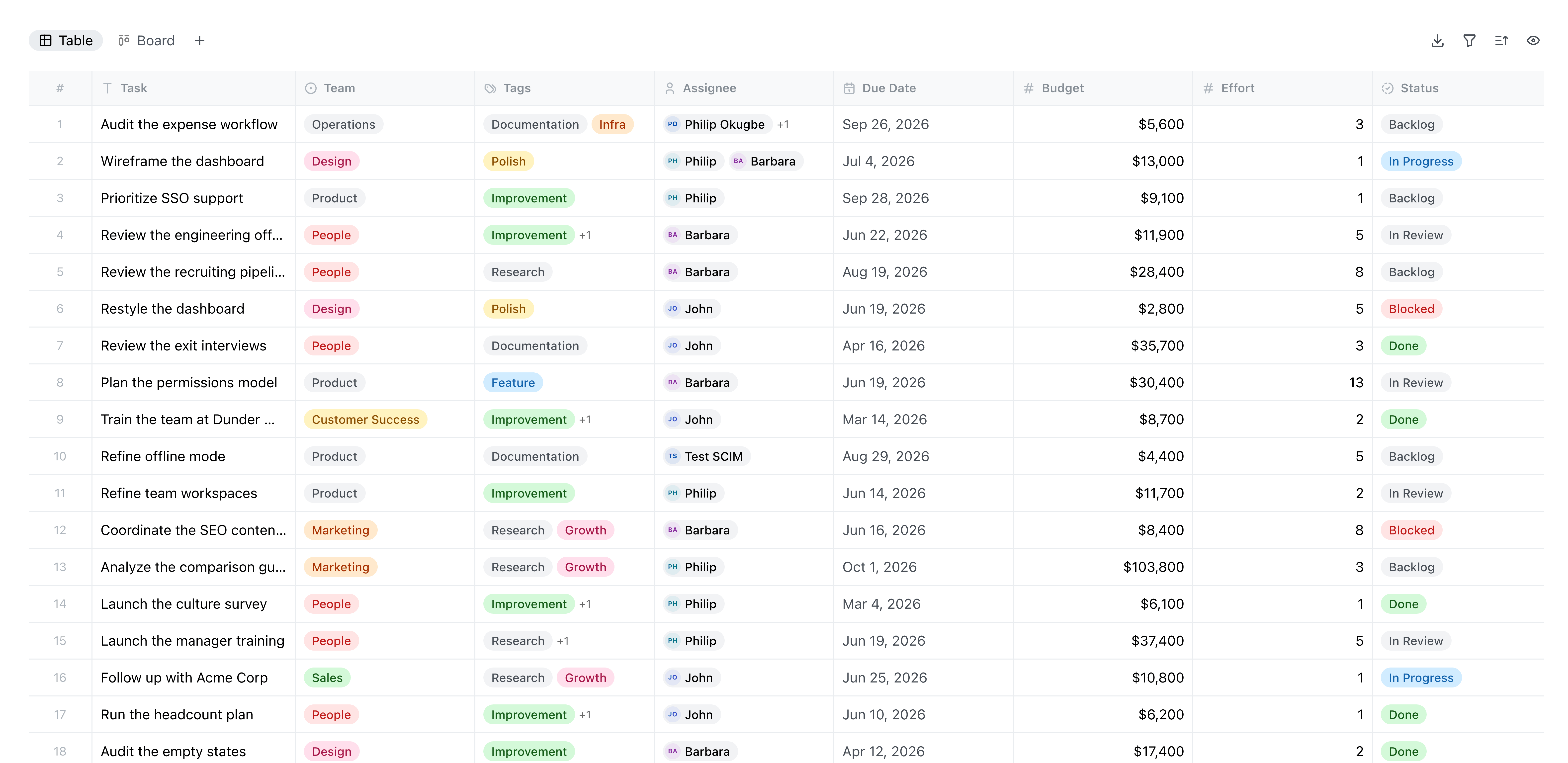Click Barbara avatar on Review the recruiting row
Screen dimensions: 1568x763
point(673,272)
